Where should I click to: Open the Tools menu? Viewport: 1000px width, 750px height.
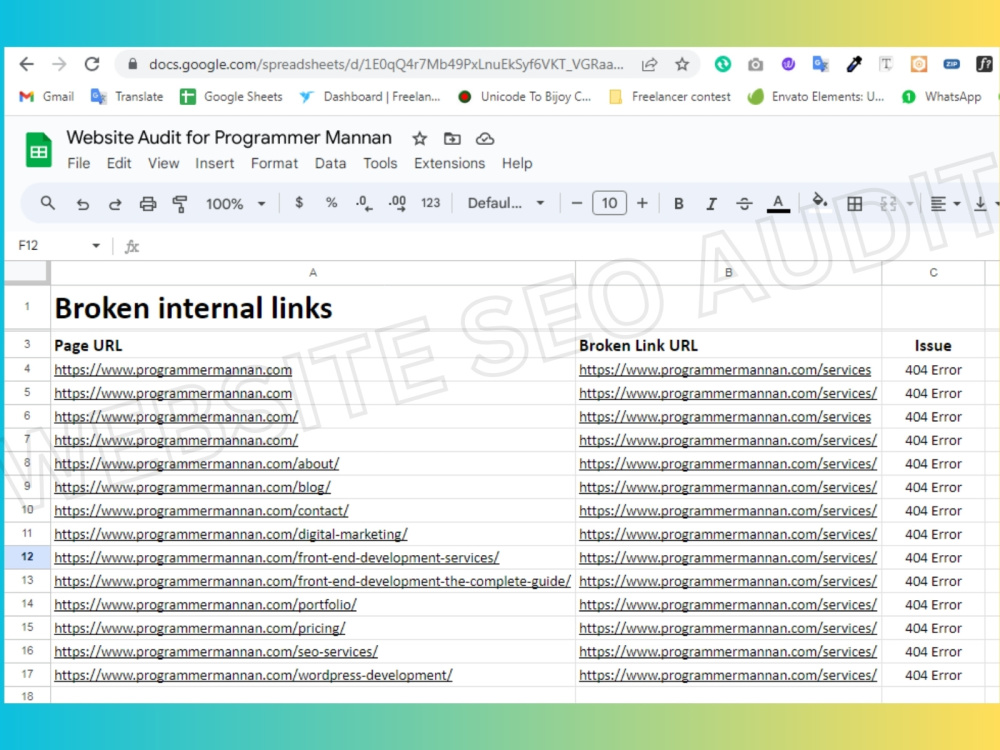click(x=380, y=163)
